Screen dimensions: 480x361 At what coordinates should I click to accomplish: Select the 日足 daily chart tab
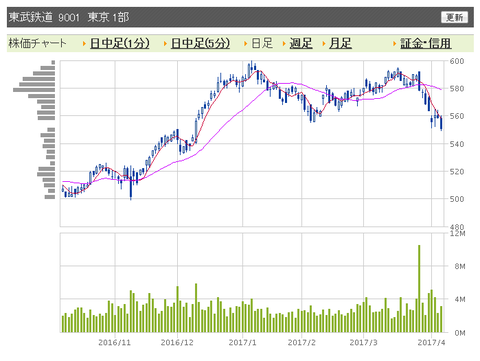coord(262,43)
